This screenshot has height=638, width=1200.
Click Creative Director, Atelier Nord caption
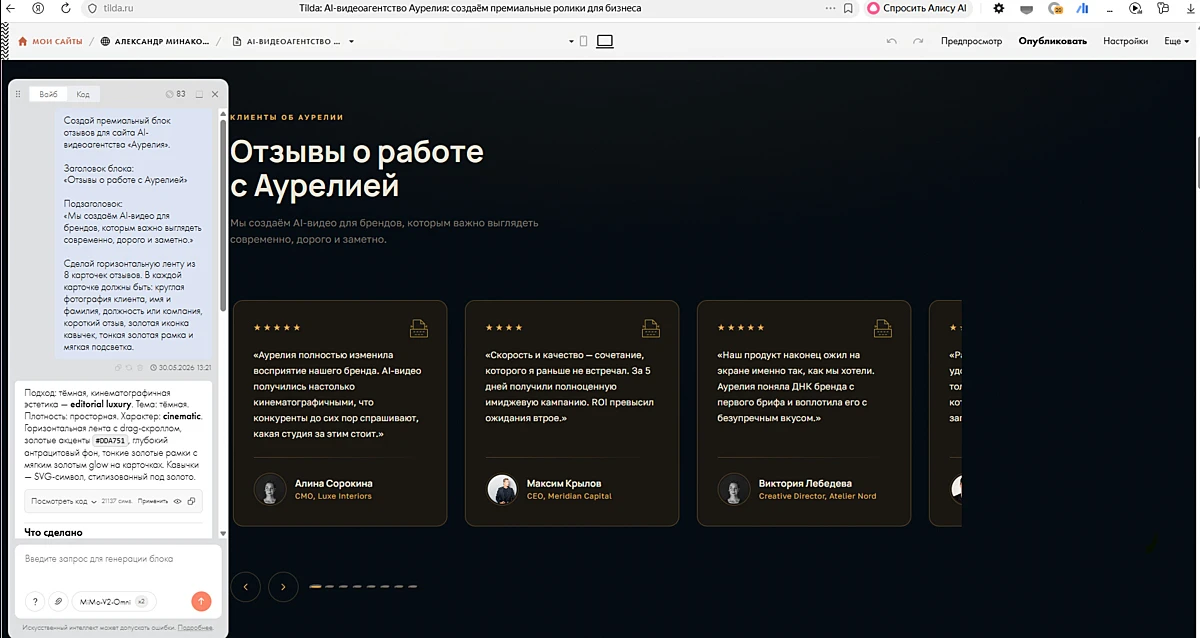[x=817, y=496]
